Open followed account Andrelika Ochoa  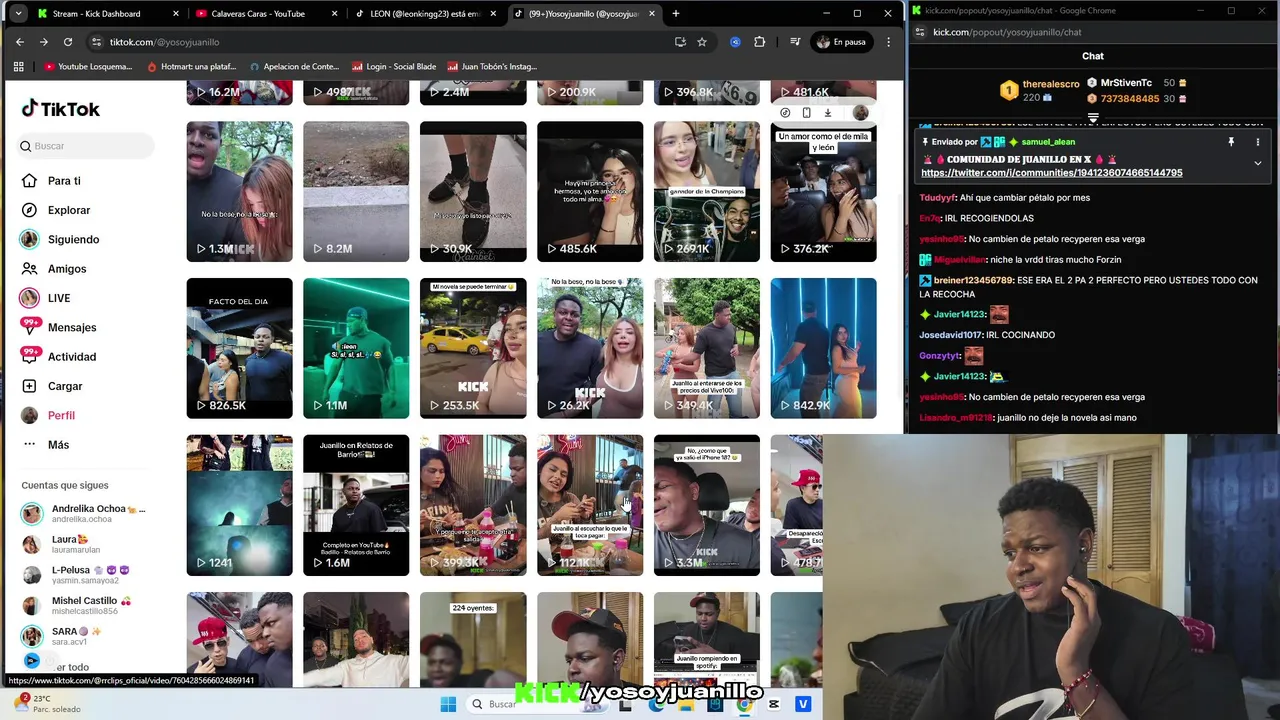[x=85, y=513]
